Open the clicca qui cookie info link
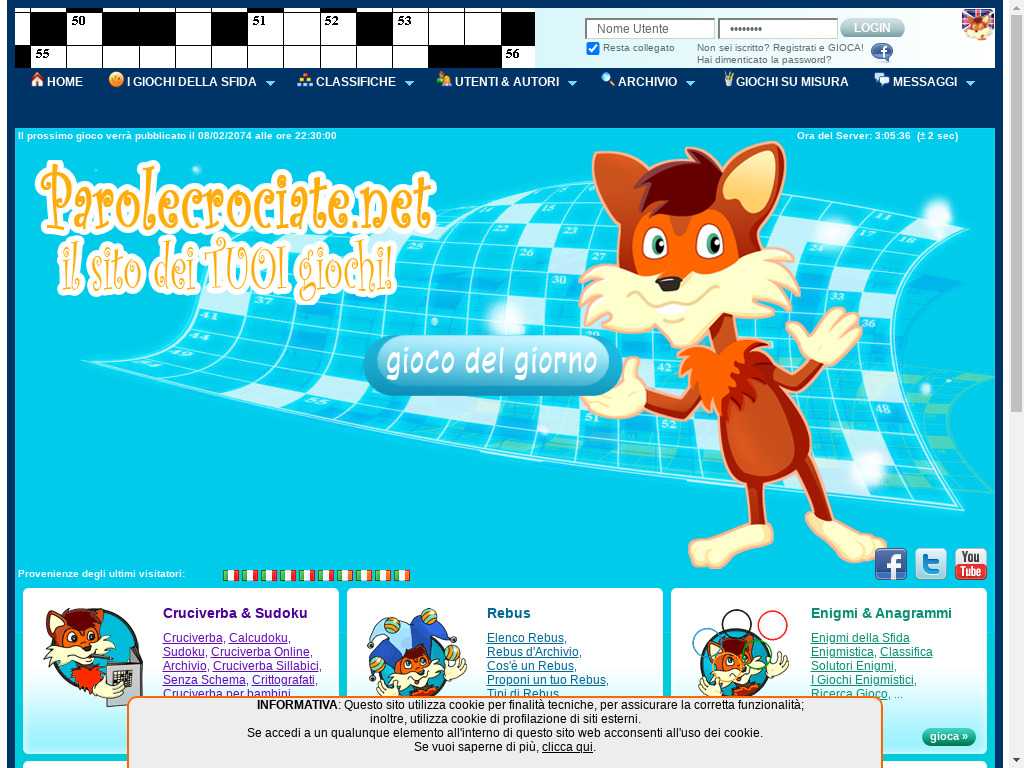 click(567, 746)
